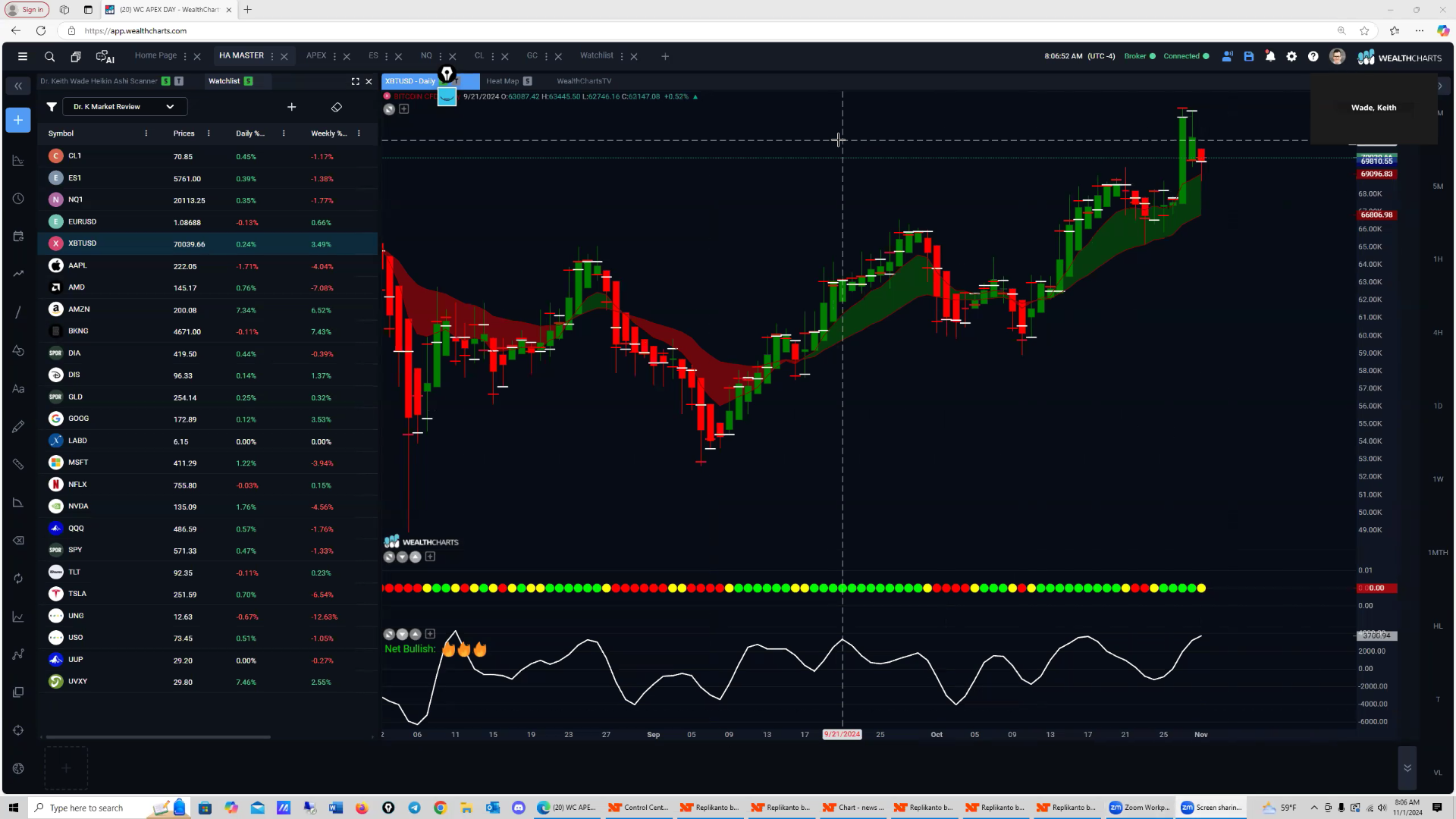
Task: Open Weekly % column options menu
Action: (x=359, y=133)
